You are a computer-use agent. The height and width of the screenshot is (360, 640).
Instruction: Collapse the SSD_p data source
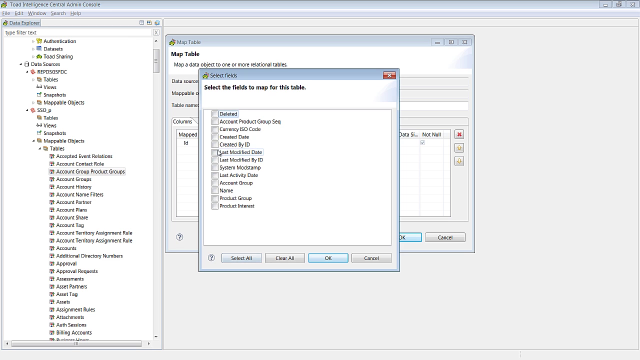(27, 110)
